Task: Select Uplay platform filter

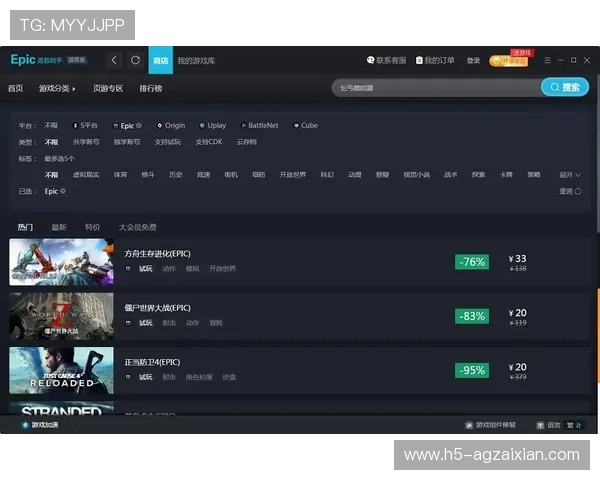Action: pyautogui.click(x=213, y=125)
